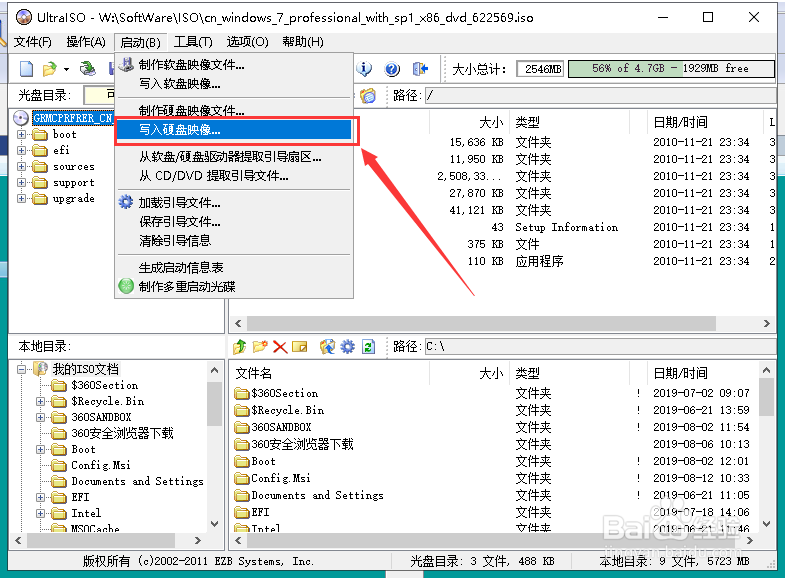Click the Open CD/DVD drive toolbar icon
Image resolution: width=786 pixels, height=580 pixels.
click(88, 69)
